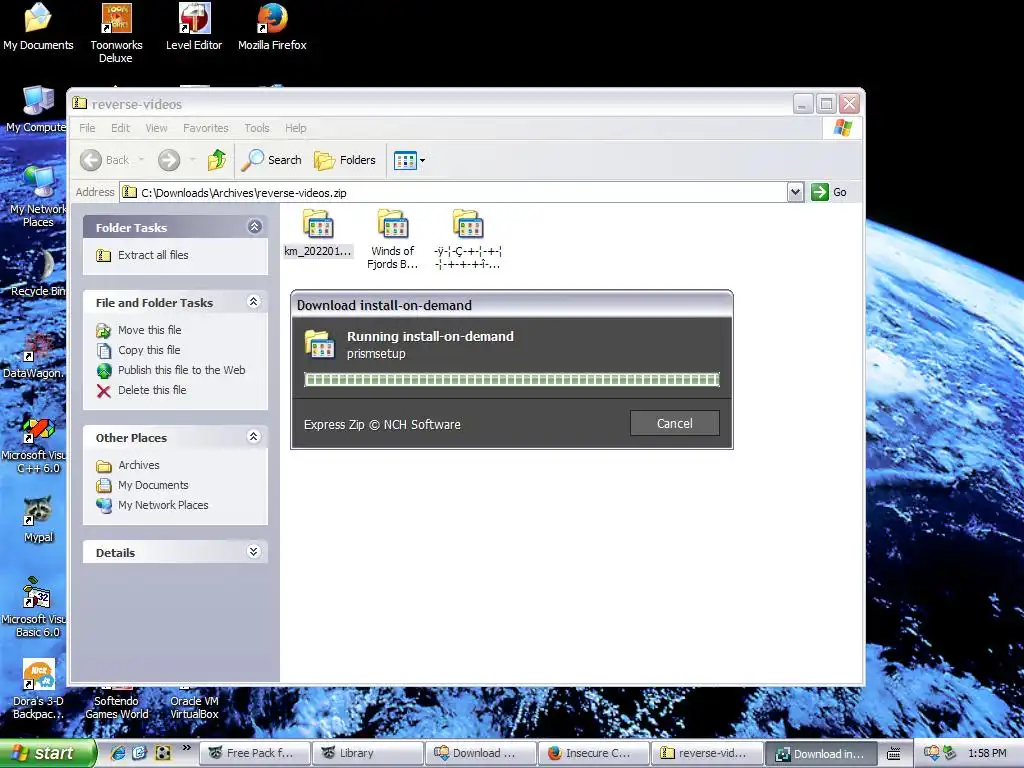This screenshot has height=768, width=1024.
Task: Open the Mypal browser desktop icon
Action: [38, 520]
